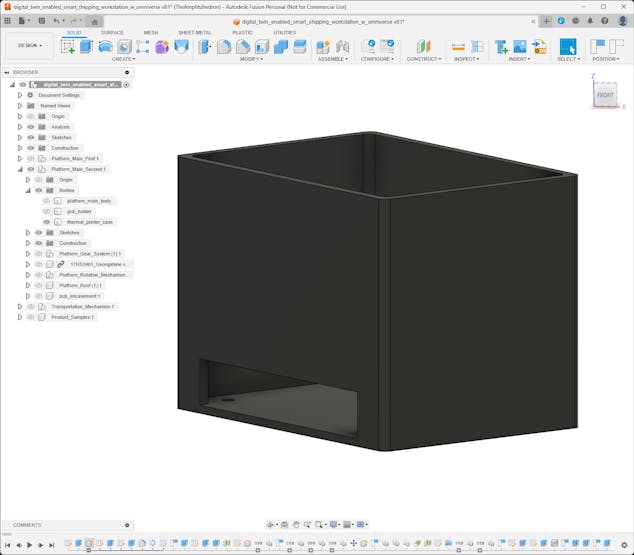
Task: Activate the Pan hand tool
Action: coord(296,524)
